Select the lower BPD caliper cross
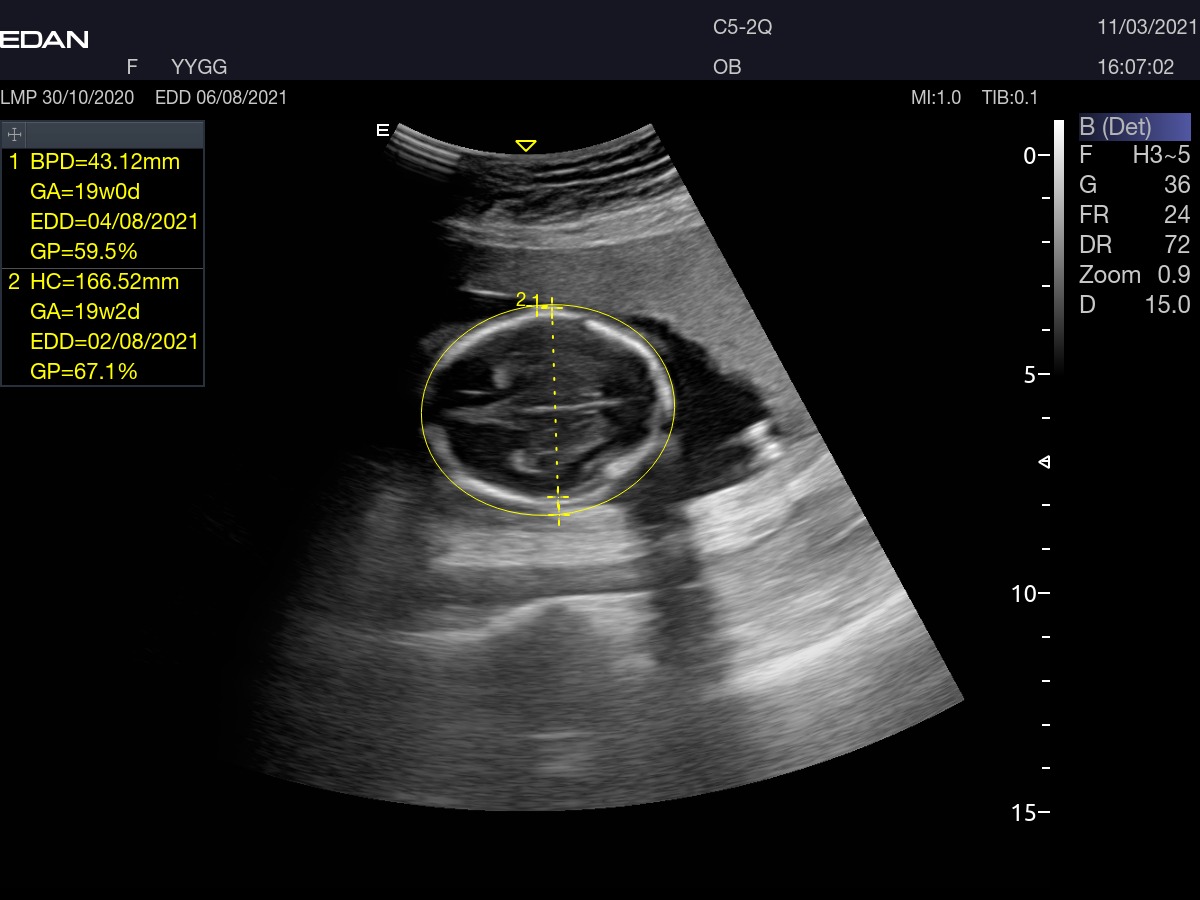 tap(558, 497)
